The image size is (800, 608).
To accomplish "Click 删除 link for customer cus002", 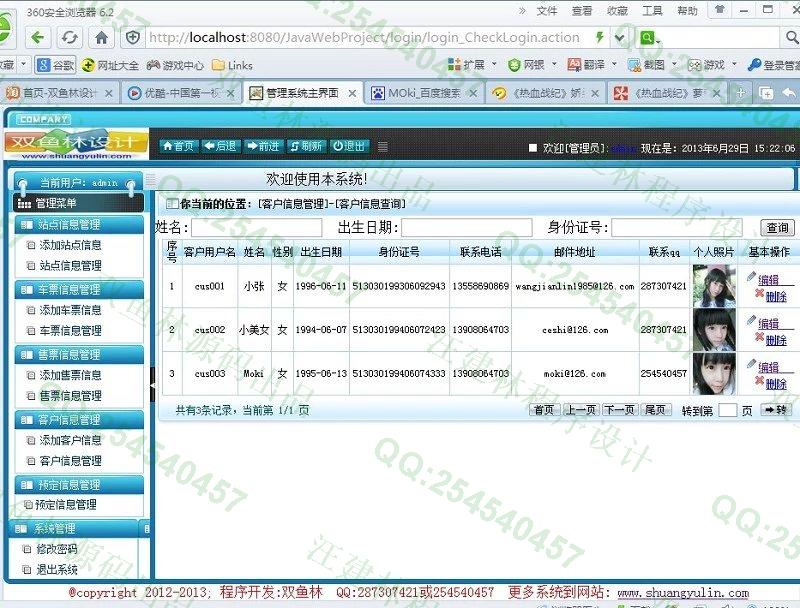I will pos(776,340).
